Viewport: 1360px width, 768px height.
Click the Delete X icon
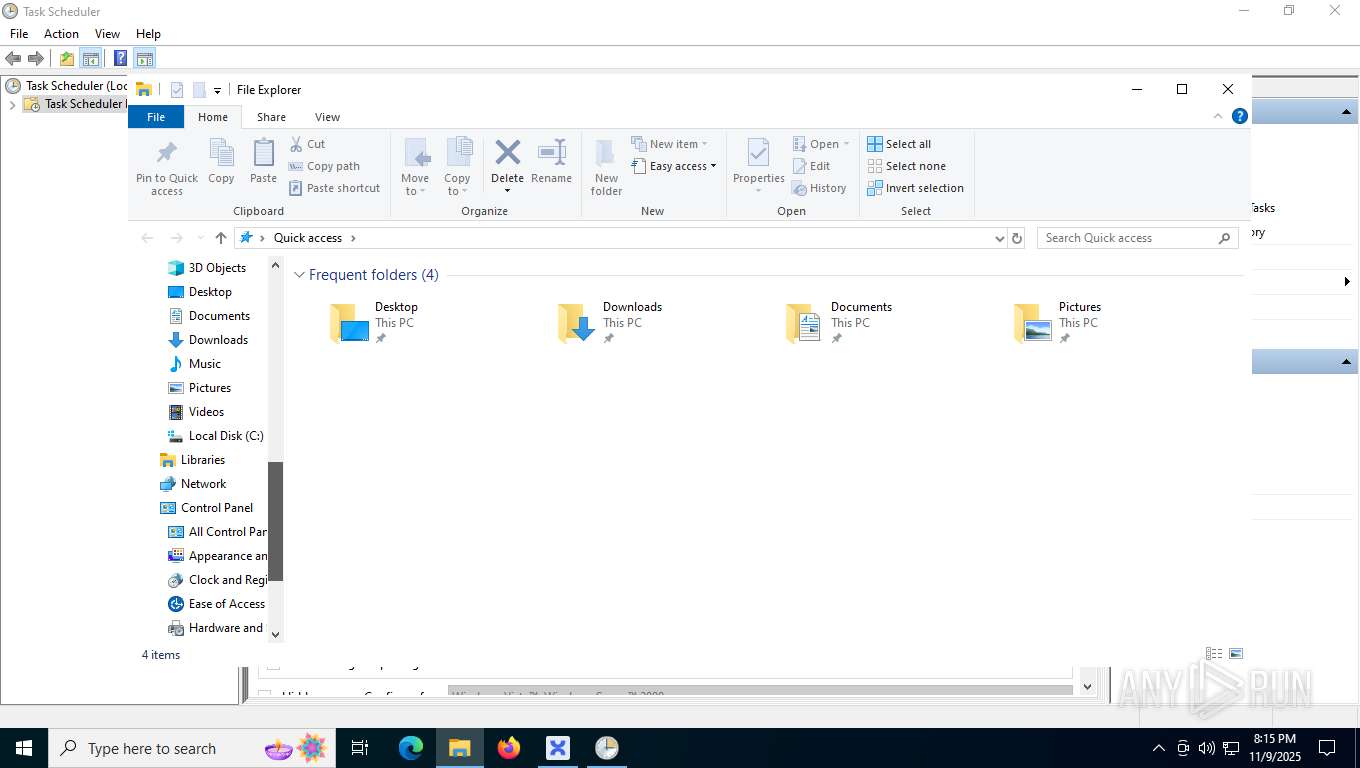click(507, 153)
